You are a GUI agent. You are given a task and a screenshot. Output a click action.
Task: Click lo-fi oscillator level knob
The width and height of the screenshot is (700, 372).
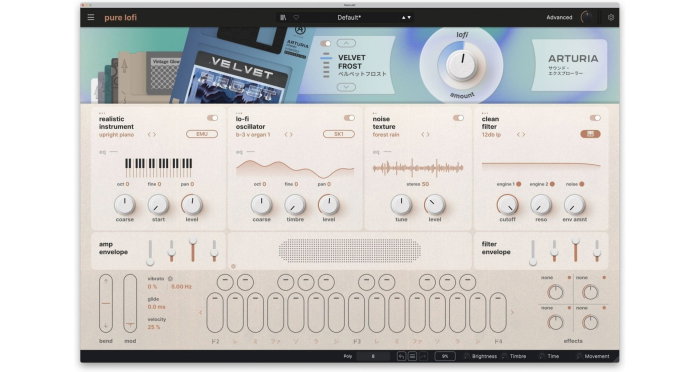tap(329, 205)
